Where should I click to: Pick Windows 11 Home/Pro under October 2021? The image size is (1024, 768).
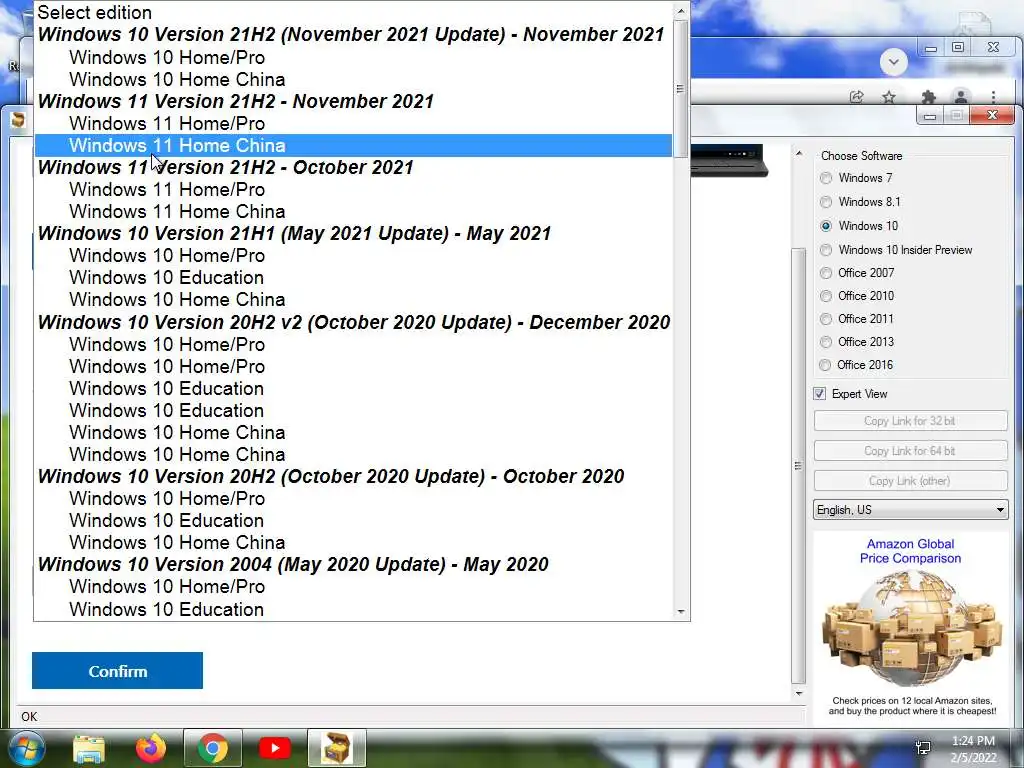(x=353, y=190)
